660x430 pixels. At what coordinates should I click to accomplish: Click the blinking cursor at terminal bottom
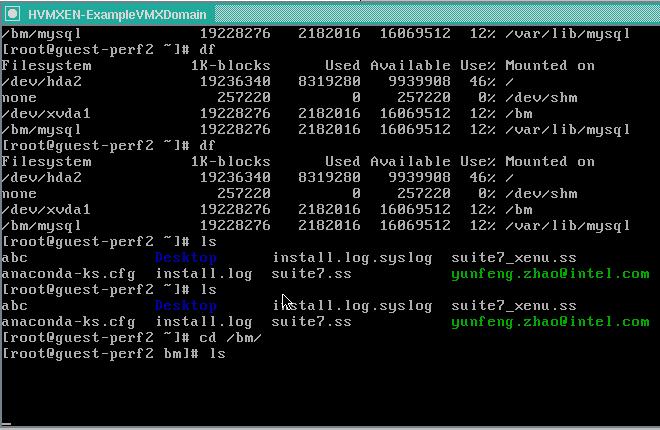coord(222,353)
